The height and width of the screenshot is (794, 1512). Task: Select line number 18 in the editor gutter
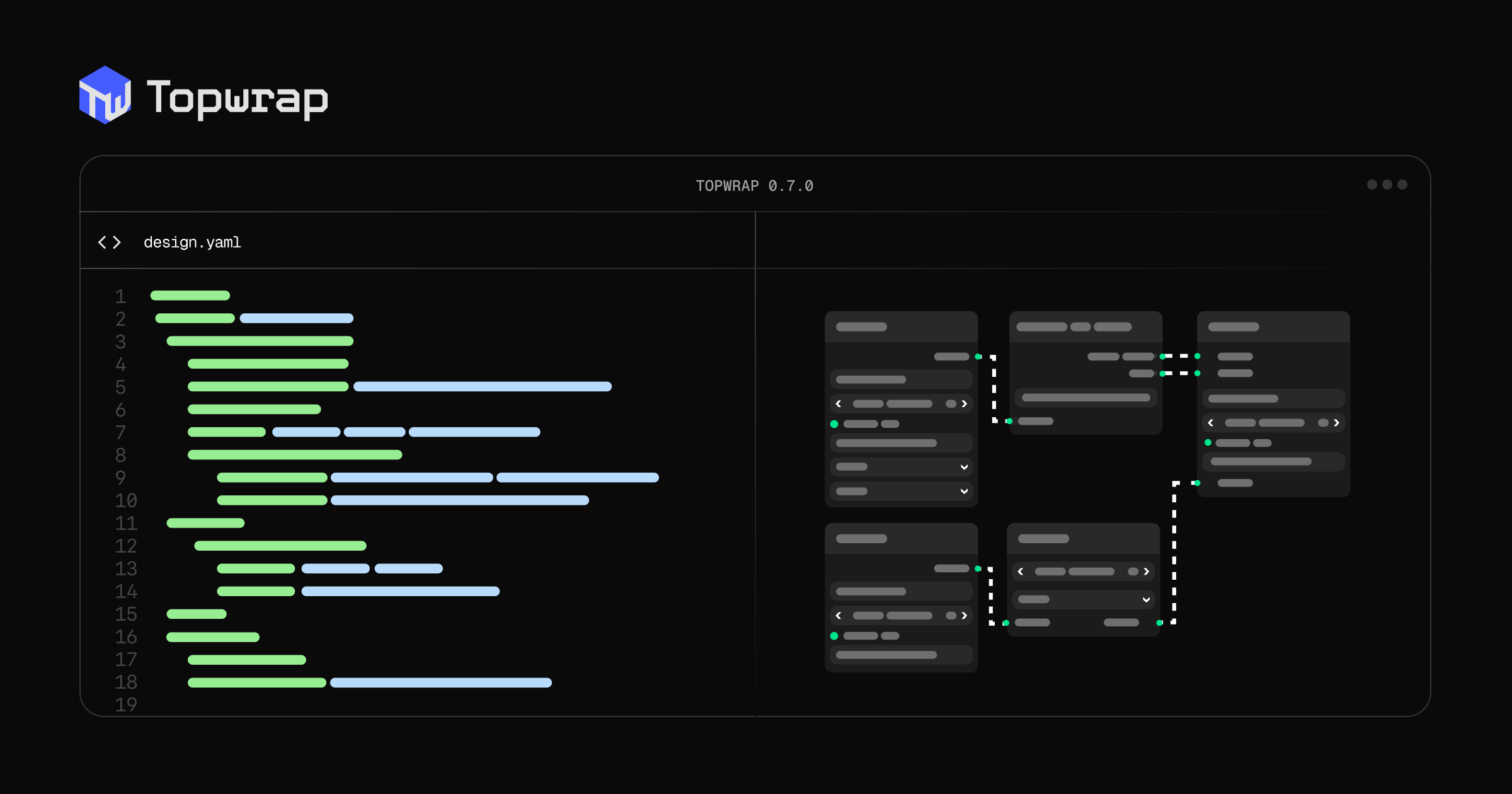126,681
